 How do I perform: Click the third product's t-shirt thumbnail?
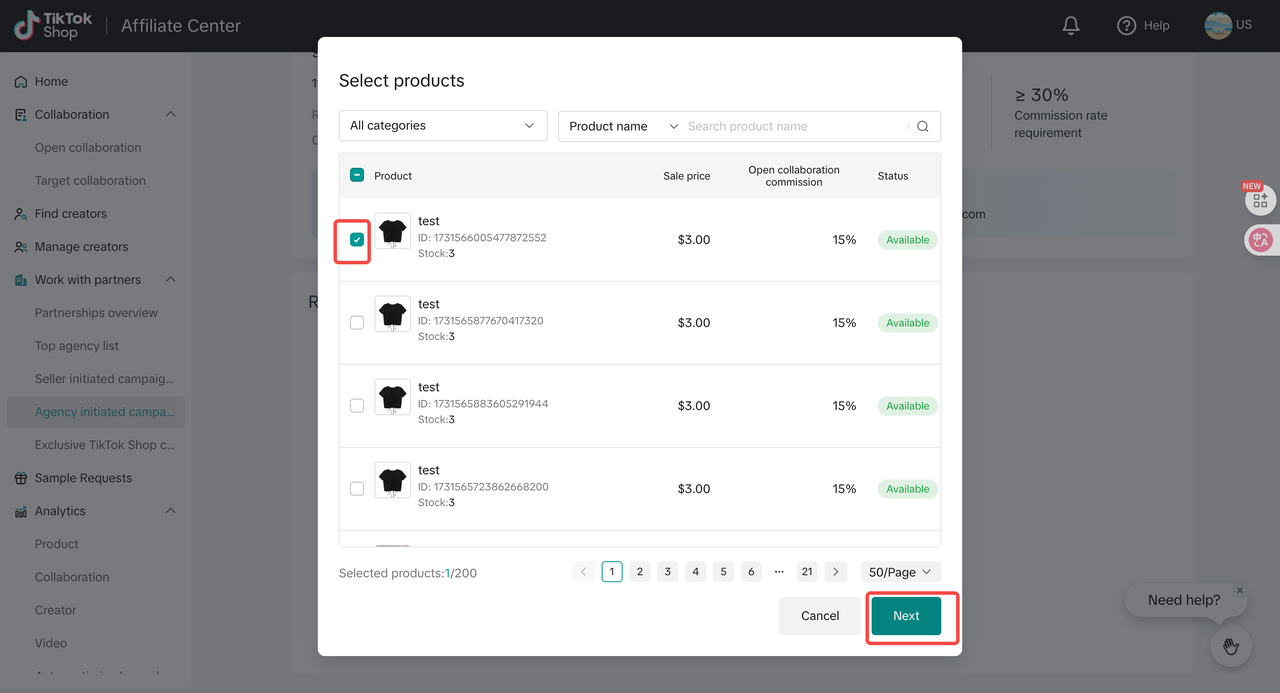[x=392, y=398]
